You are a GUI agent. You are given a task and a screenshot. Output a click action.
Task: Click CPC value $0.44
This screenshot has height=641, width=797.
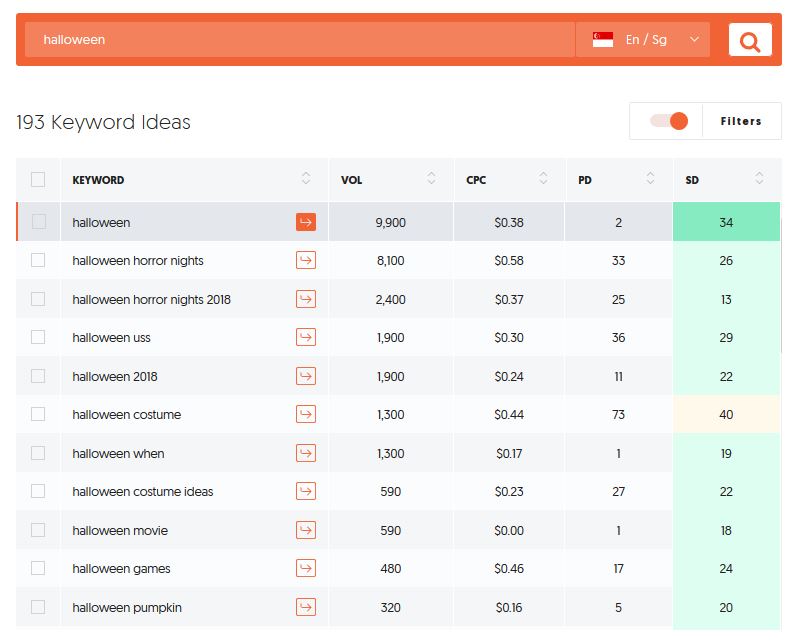[509, 415]
